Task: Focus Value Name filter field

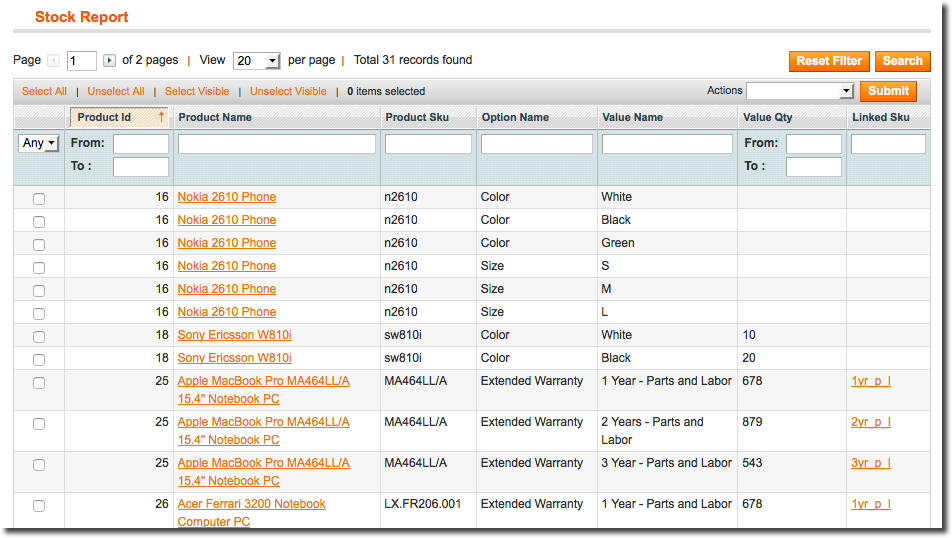Action: point(667,144)
